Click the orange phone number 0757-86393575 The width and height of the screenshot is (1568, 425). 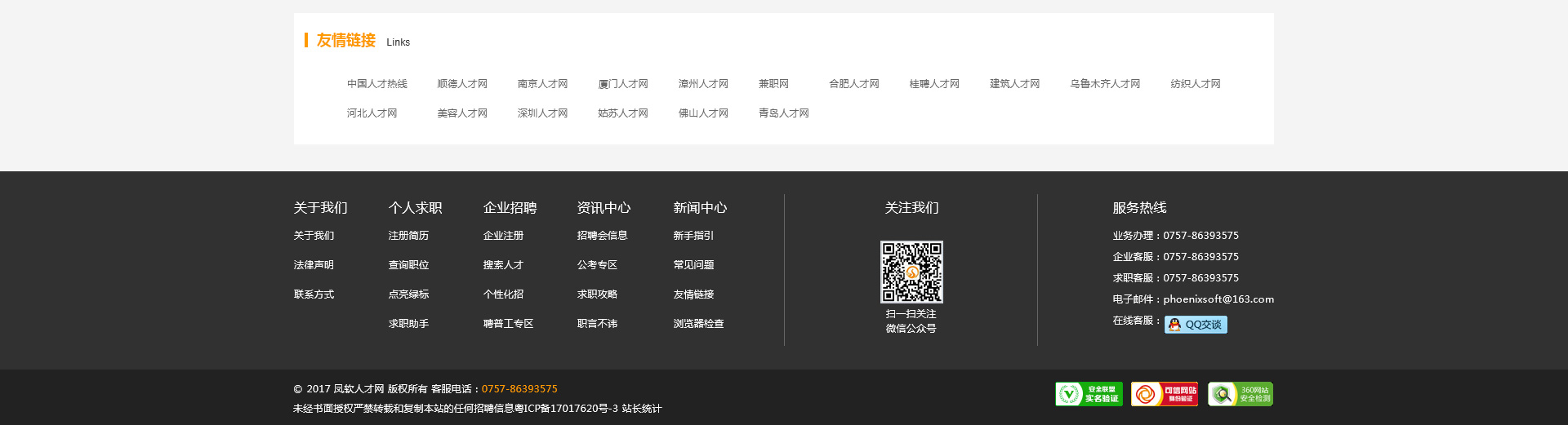pos(519,389)
